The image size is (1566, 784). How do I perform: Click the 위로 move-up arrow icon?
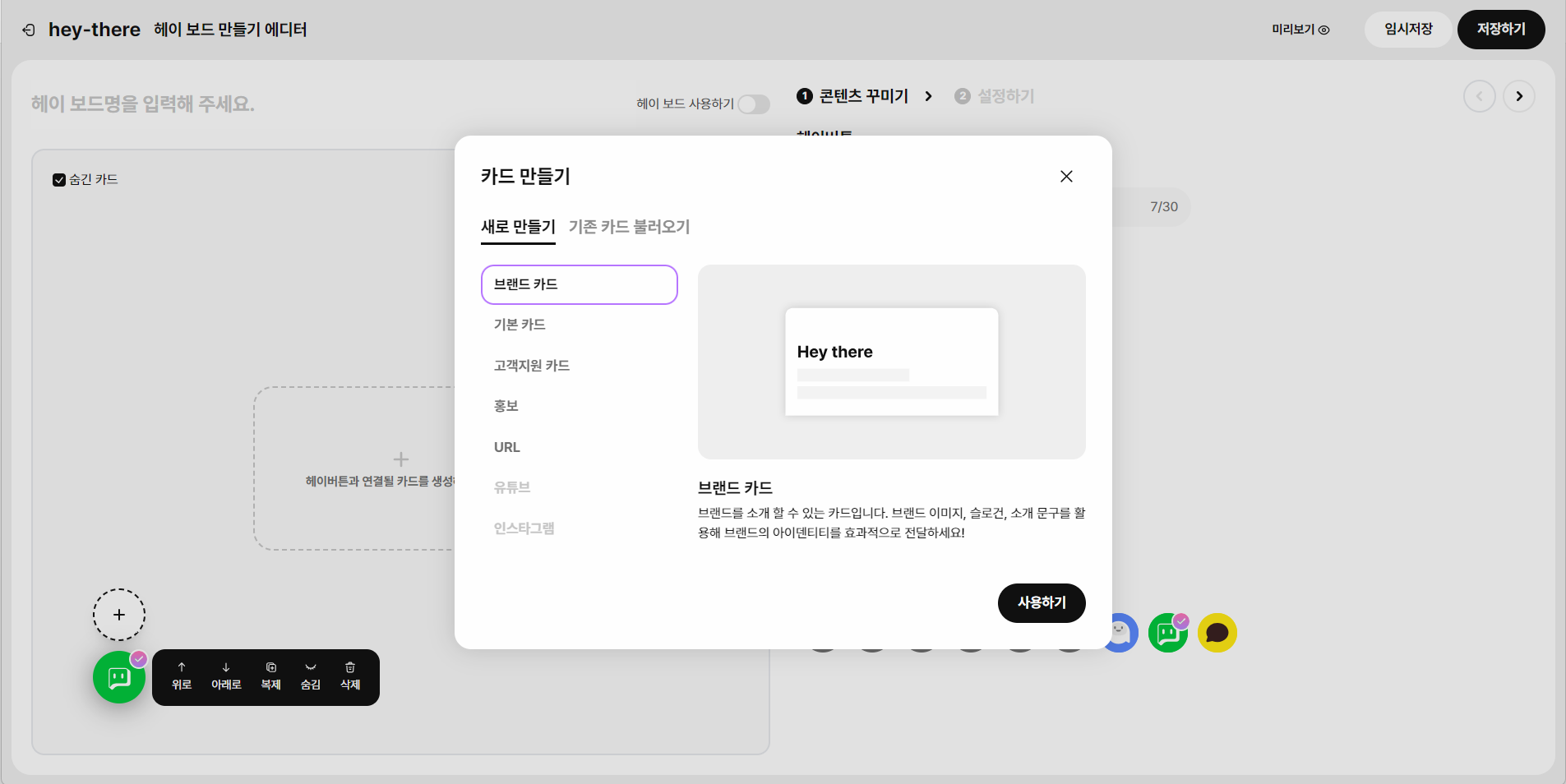(x=182, y=667)
